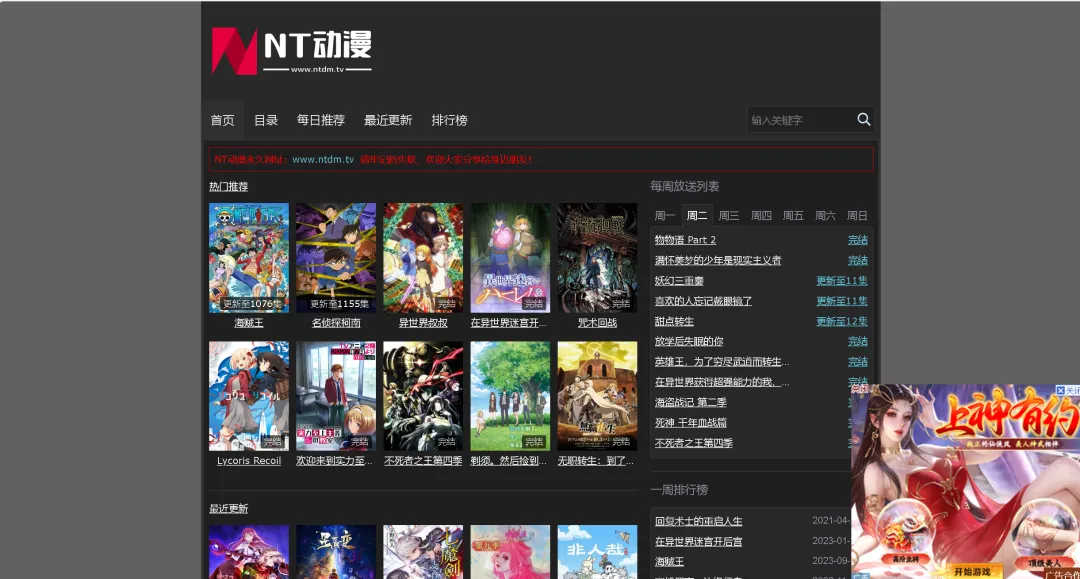Show the 周日 broadcast list

coord(857,215)
